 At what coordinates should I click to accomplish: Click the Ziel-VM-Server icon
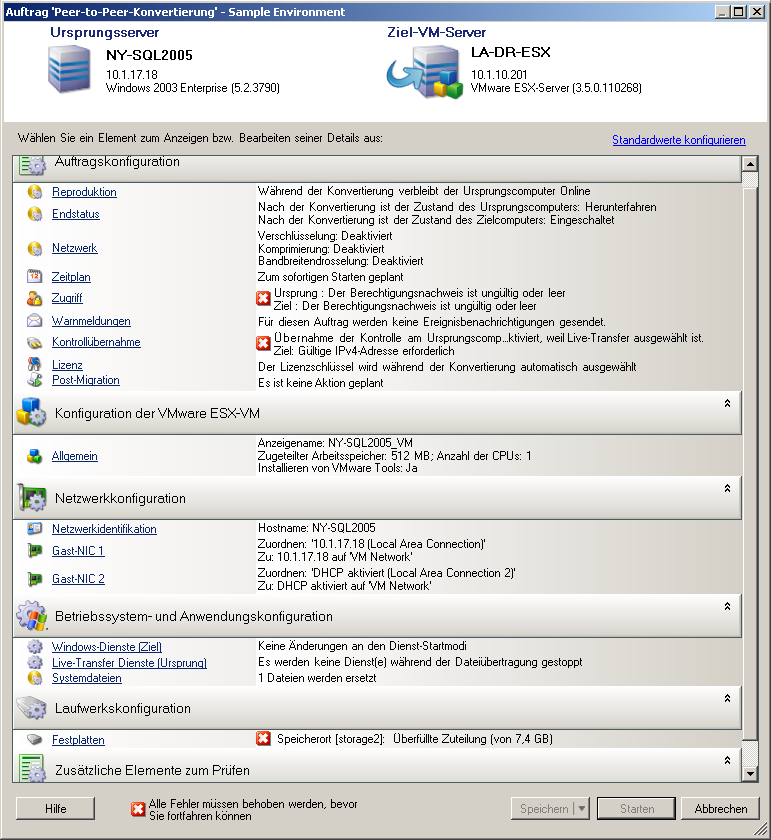coord(425,72)
